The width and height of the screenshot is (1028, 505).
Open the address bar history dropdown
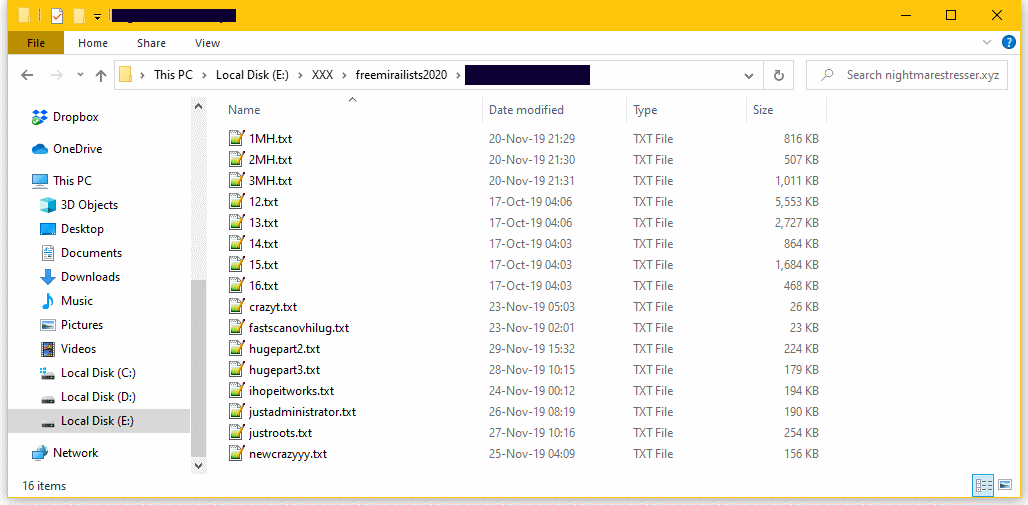tap(748, 76)
